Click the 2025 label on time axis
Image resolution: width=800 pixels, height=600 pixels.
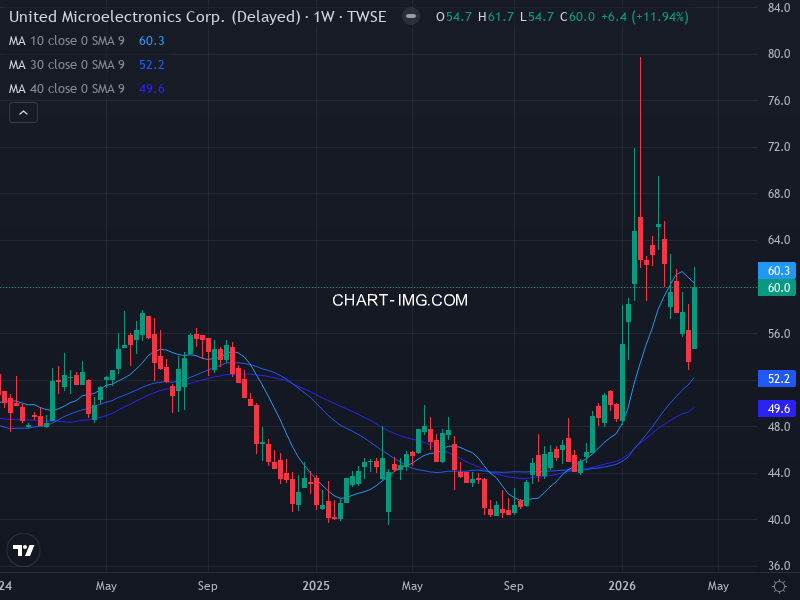coord(316,586)
